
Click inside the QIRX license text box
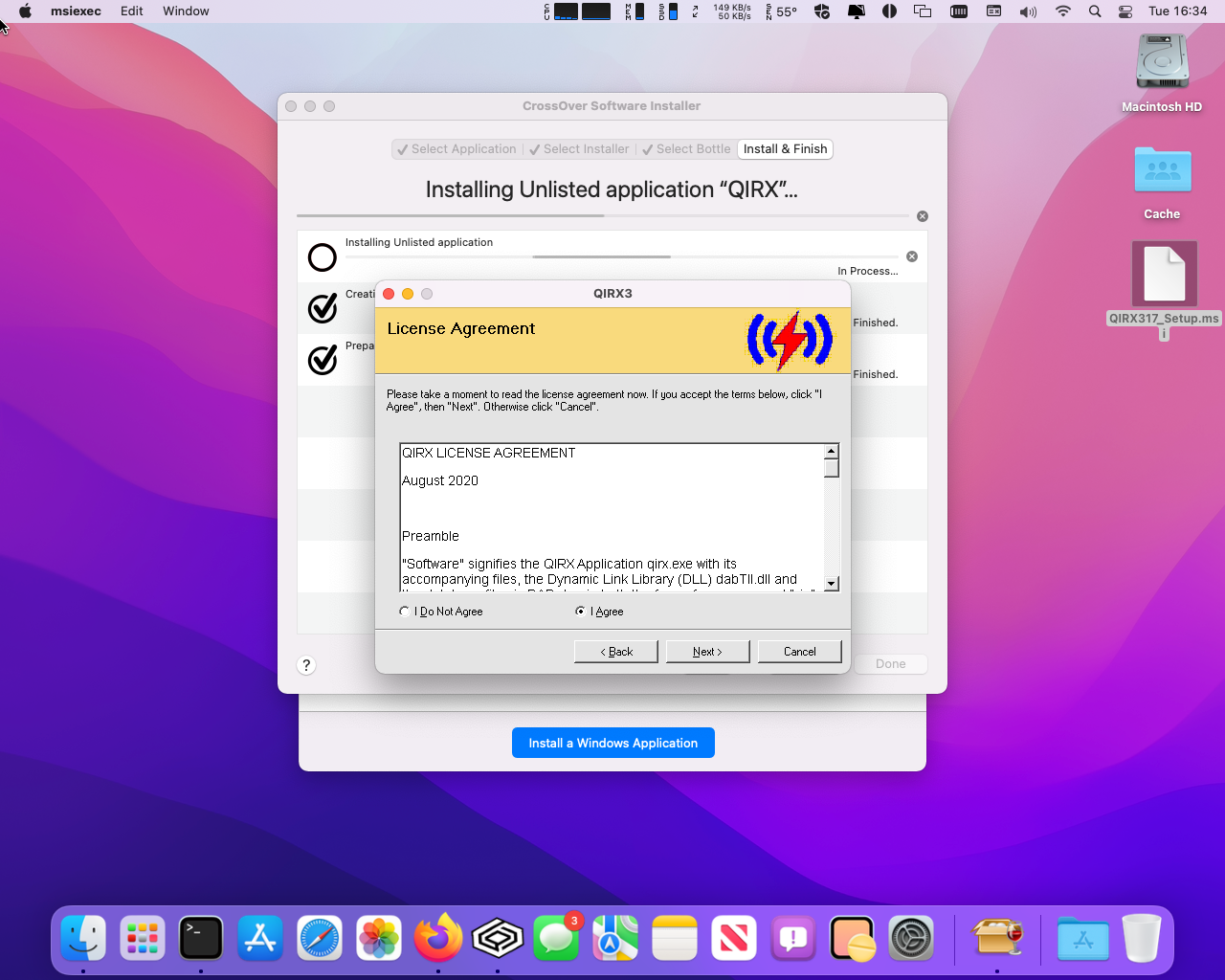(612, 517)
